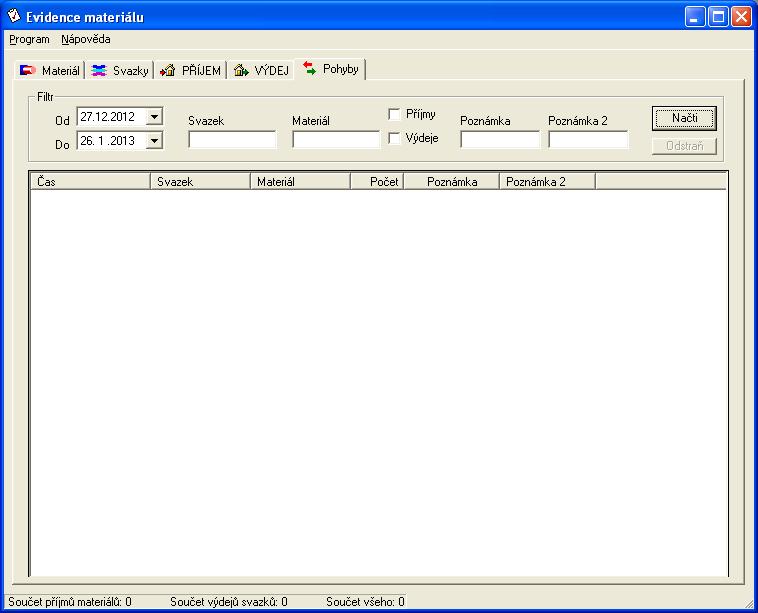
Task: Click into the Poznámka filter field
Action: (500, 140)
